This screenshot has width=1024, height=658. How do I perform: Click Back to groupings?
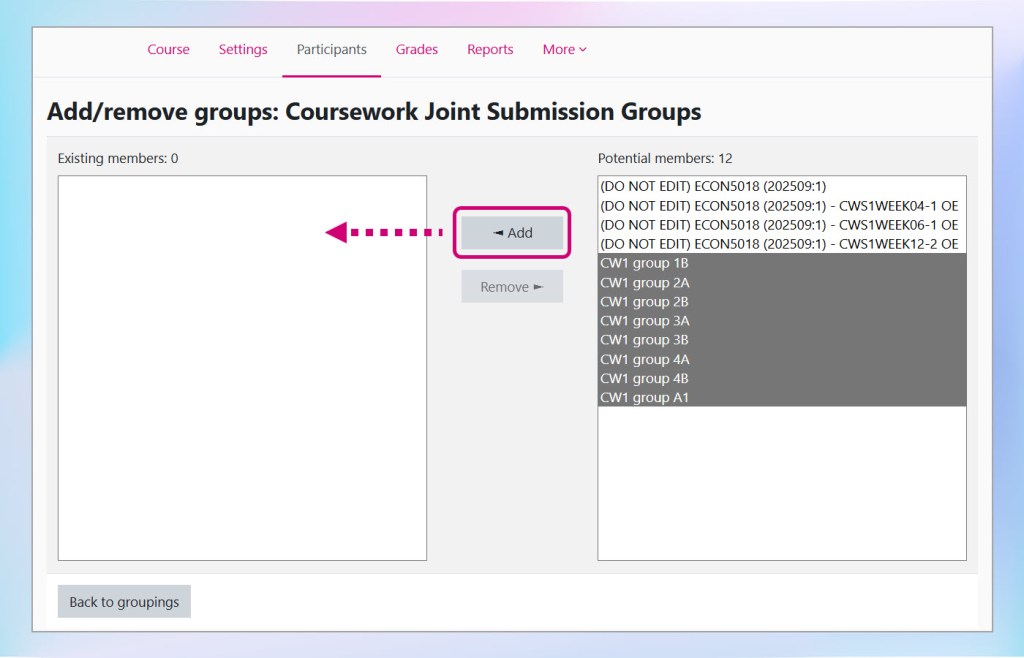123,601
